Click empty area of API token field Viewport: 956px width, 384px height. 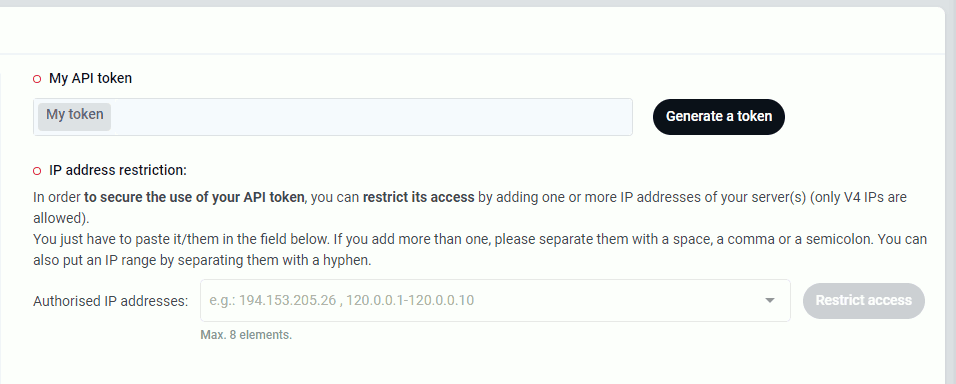pyautogui.click(x=372, y=116)
